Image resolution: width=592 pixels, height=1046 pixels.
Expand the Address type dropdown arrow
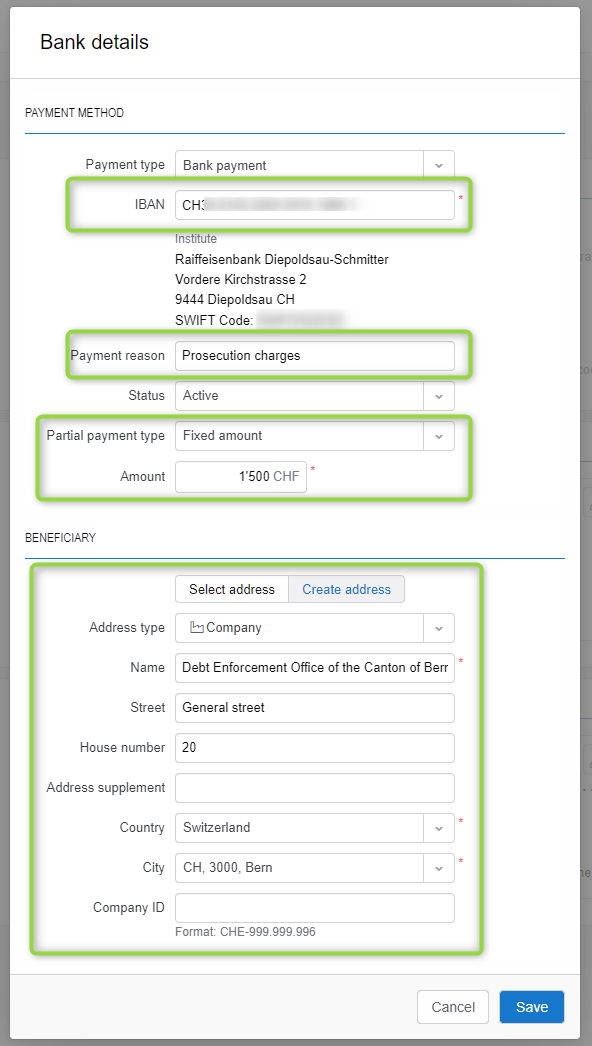439,628
